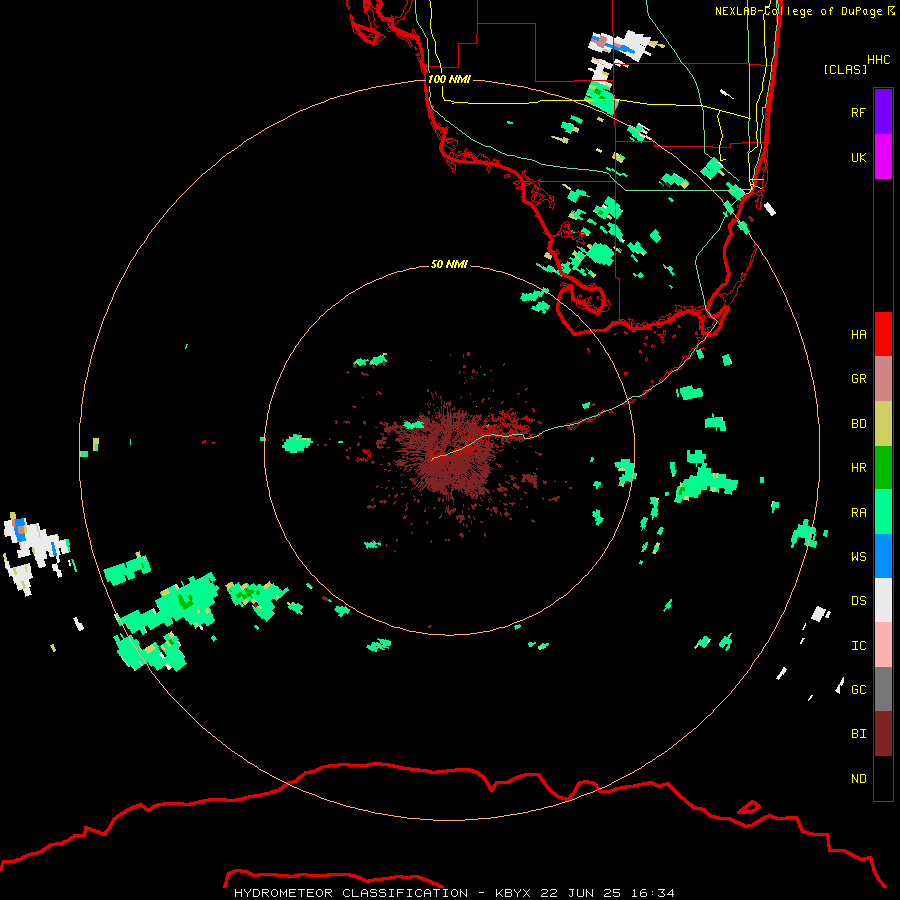Click the '100 NMI' range ring label
This screenshot has height=900, width=900.
[x=449, y=79]
